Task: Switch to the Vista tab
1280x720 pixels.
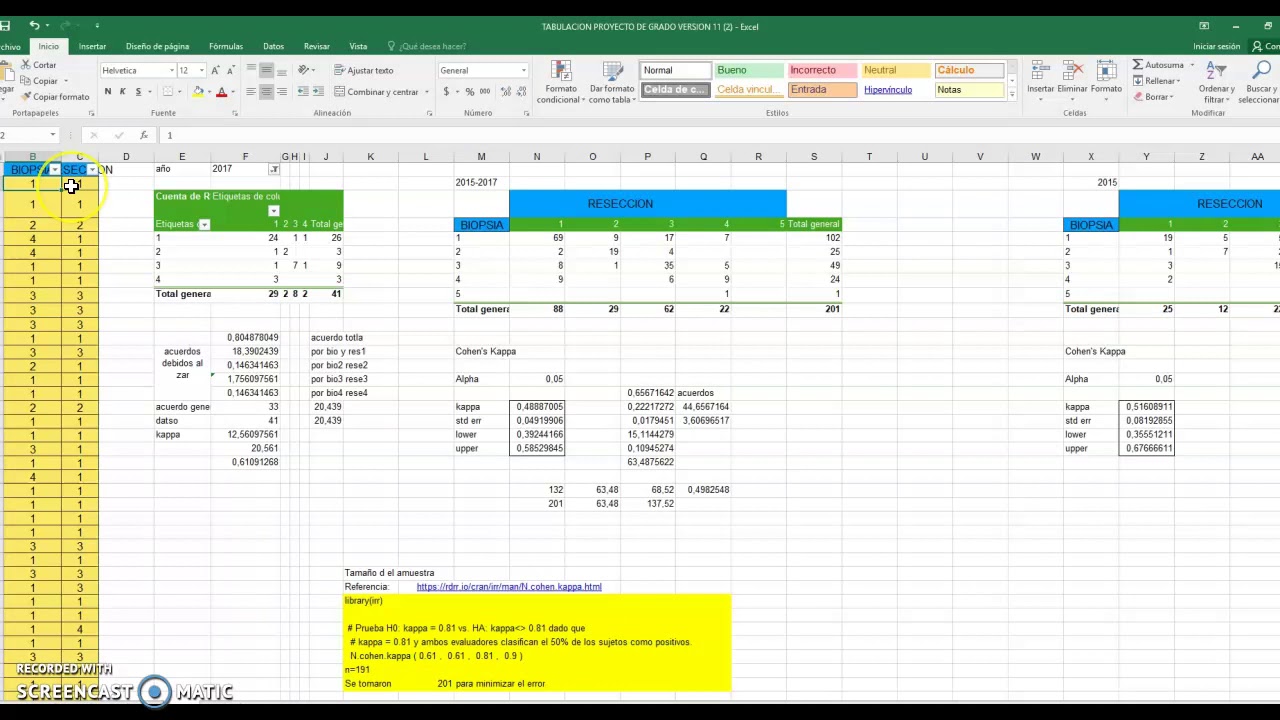Action: (358, 46)
